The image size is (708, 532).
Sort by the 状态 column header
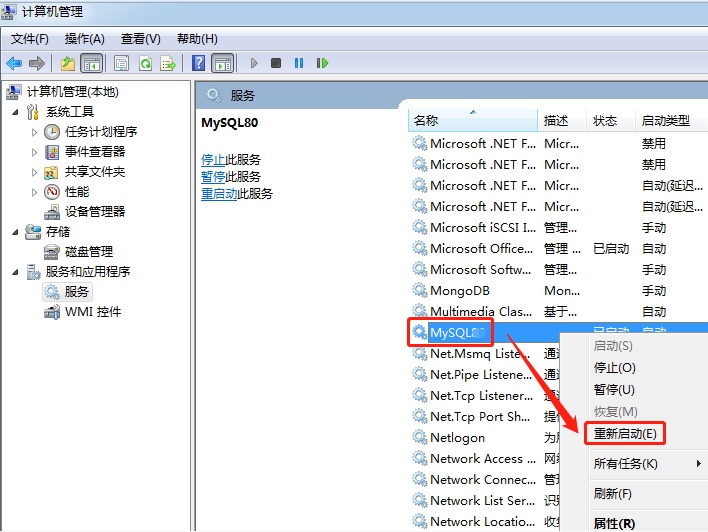click(611, 121)
